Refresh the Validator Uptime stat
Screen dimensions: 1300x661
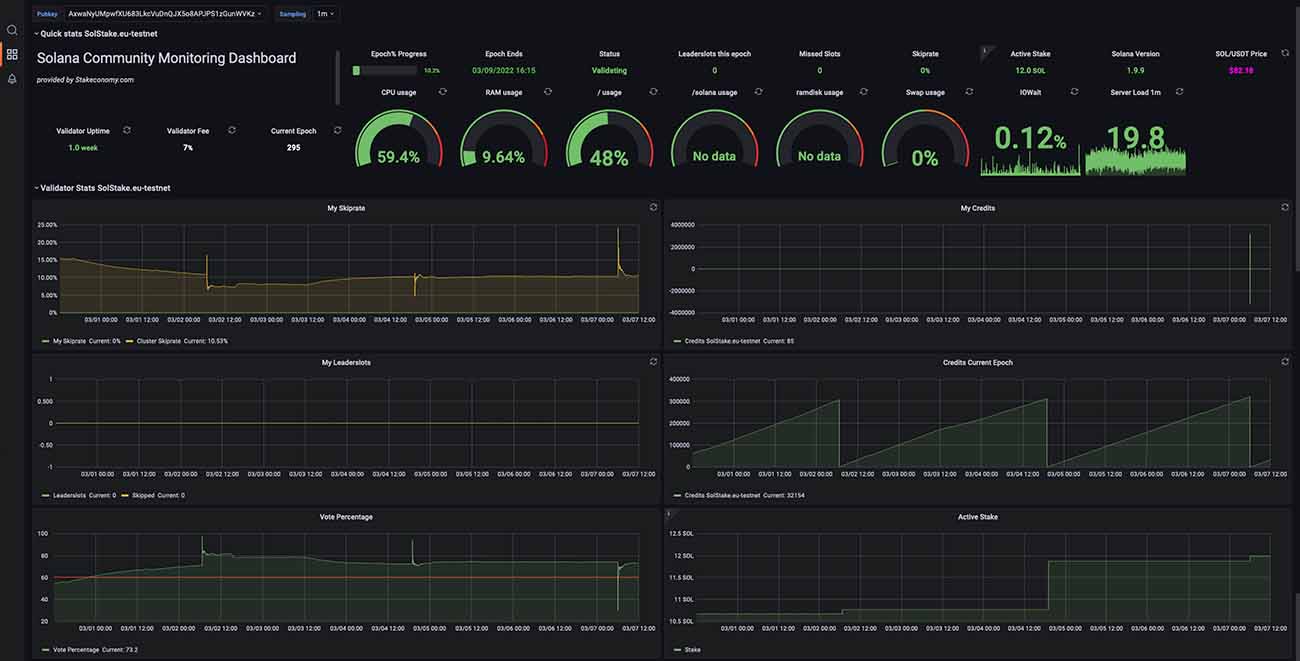(x=127, y=130)
